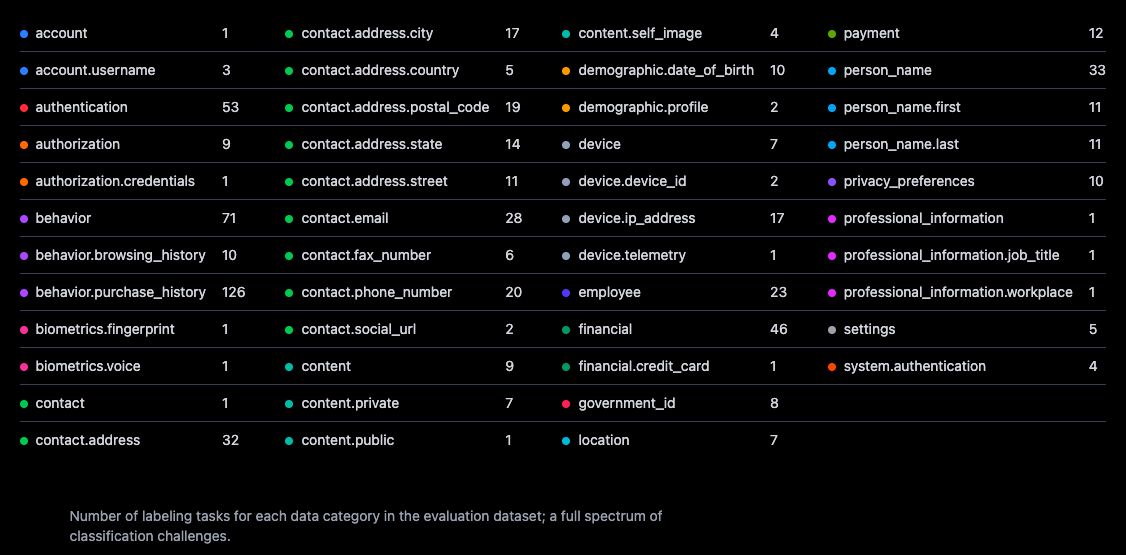Viewport: 1126px width, 555px height.
Task: Click the 'contact.address.postal_code' label
Action: [395, 107]
